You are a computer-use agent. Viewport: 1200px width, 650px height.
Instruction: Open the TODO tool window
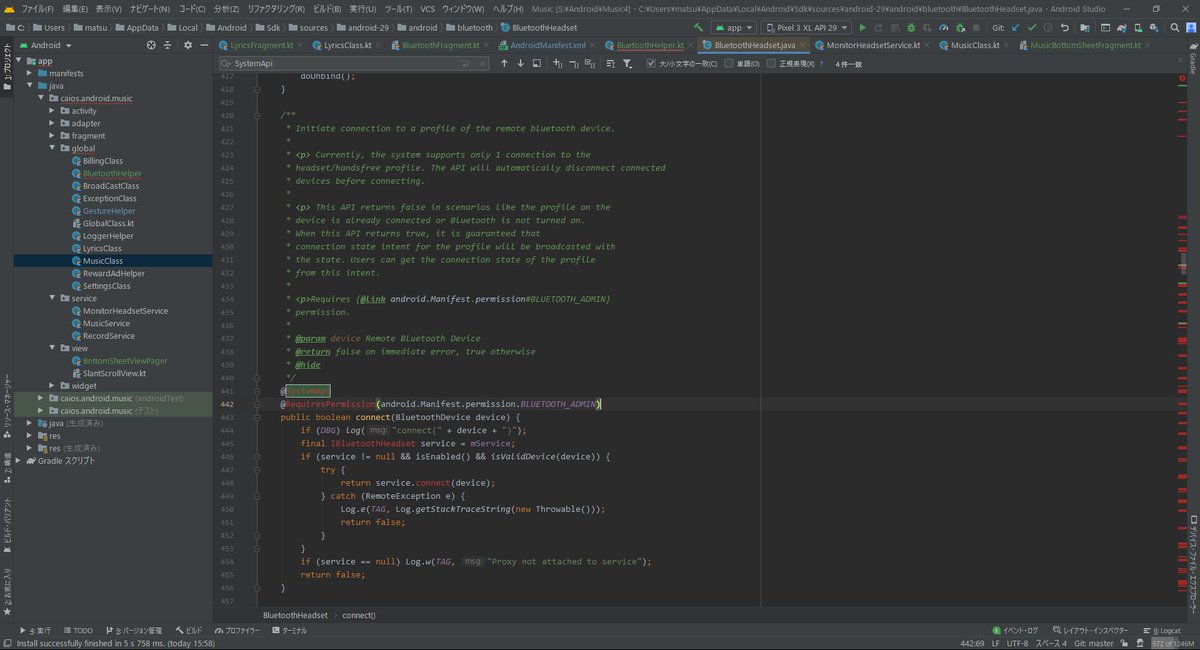tap(76, 631)
